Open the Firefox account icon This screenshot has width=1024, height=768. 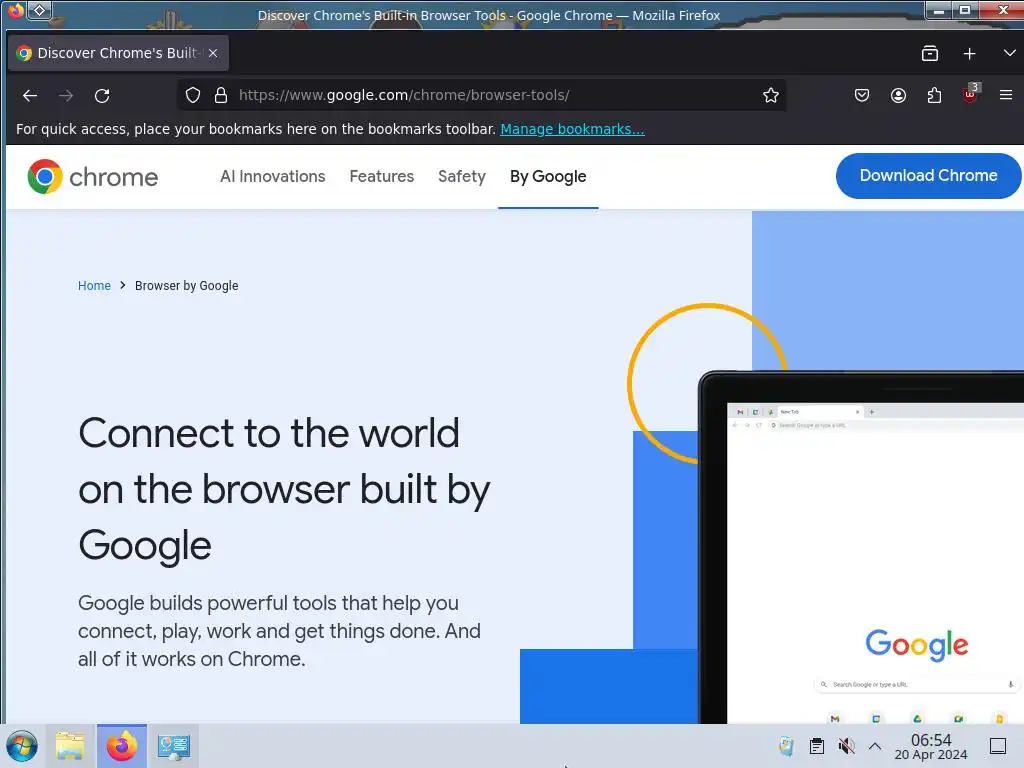click(899, 95)
